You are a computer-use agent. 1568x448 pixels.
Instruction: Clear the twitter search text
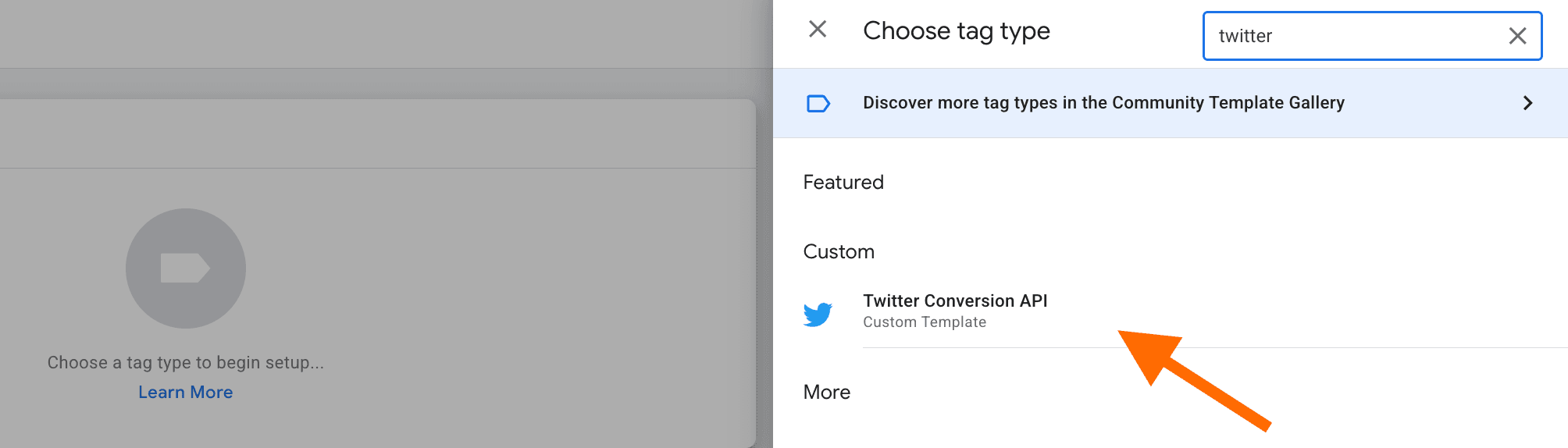(x=1517, y=36)
